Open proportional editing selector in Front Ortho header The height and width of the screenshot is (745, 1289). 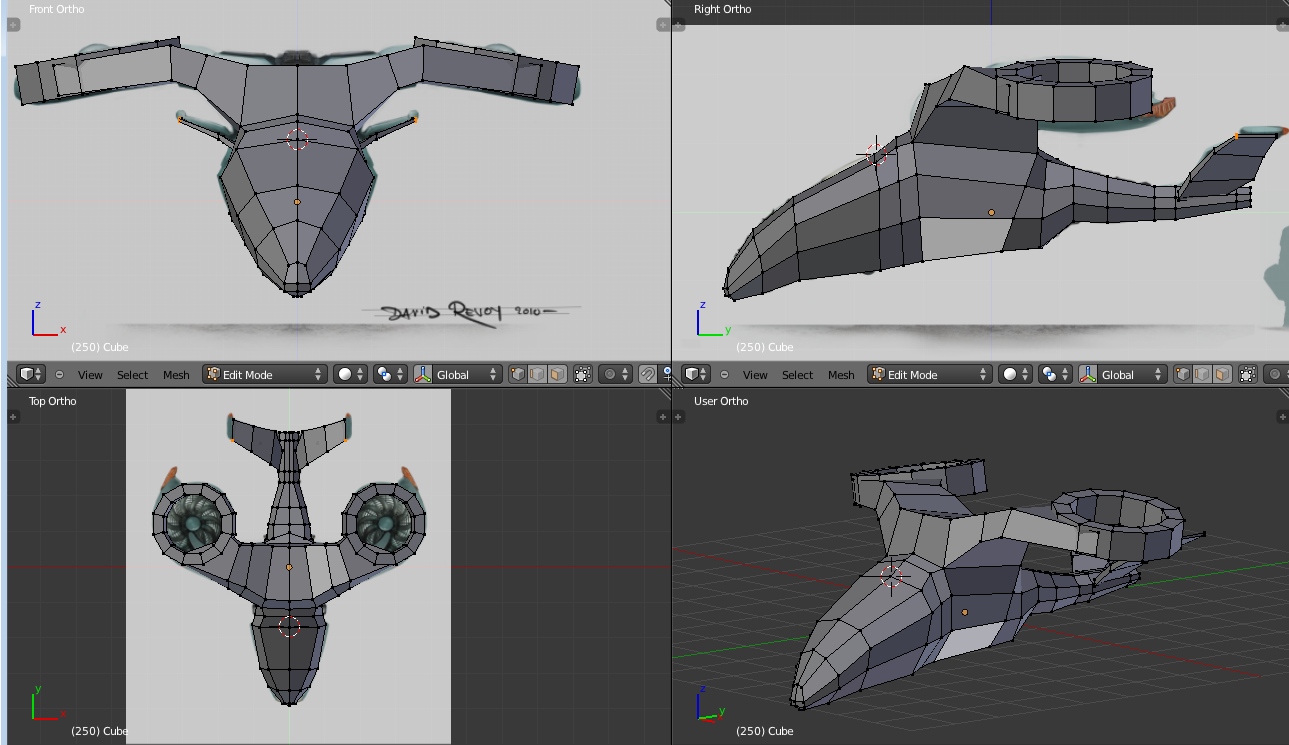614,374
